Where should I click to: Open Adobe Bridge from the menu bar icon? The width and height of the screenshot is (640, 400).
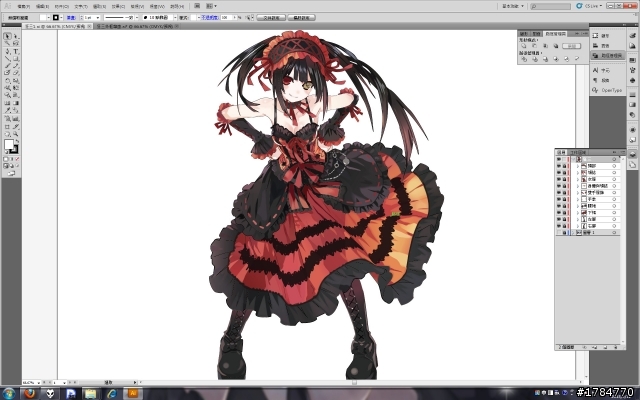click(197, 6)
